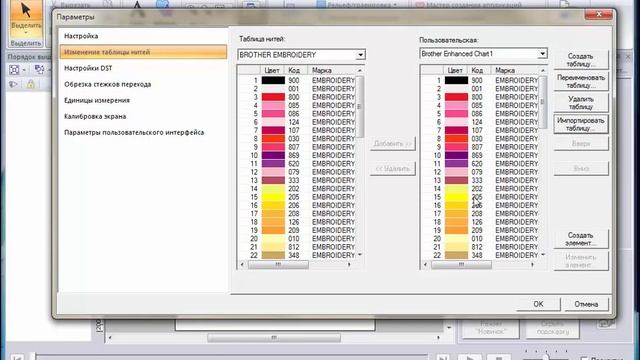Image resolution: width=640 pixels, height=360 pixels.
Task: Select row 13 code 333 in right table
Action: [480, 180]
